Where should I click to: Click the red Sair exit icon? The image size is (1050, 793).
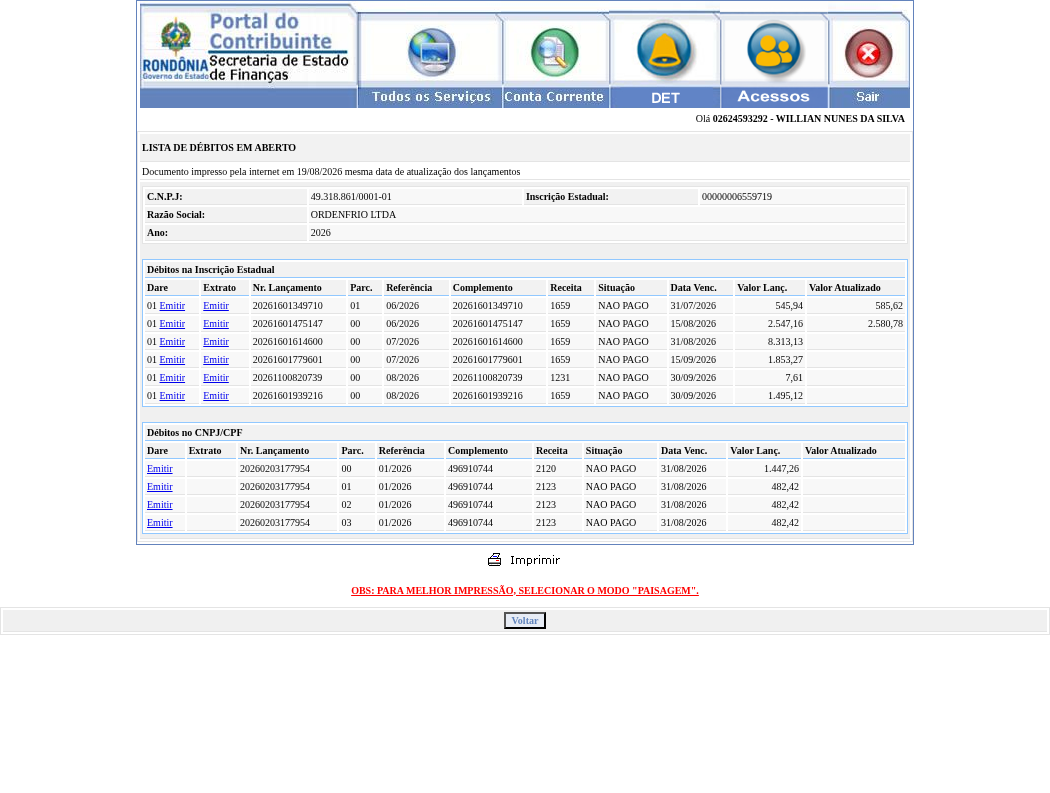[x=869, y=53]
